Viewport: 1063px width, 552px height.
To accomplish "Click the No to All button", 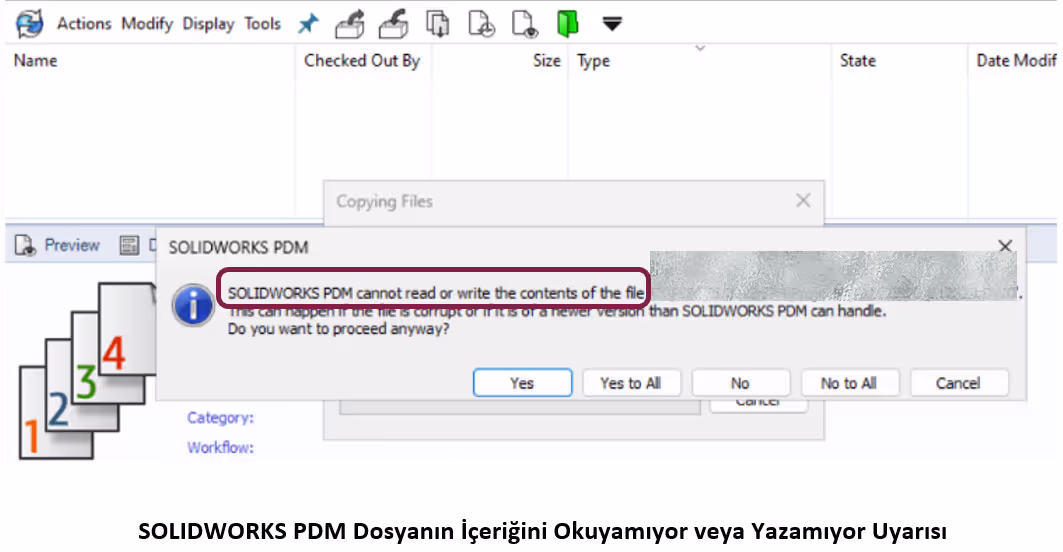I will (x=849, y=383).
